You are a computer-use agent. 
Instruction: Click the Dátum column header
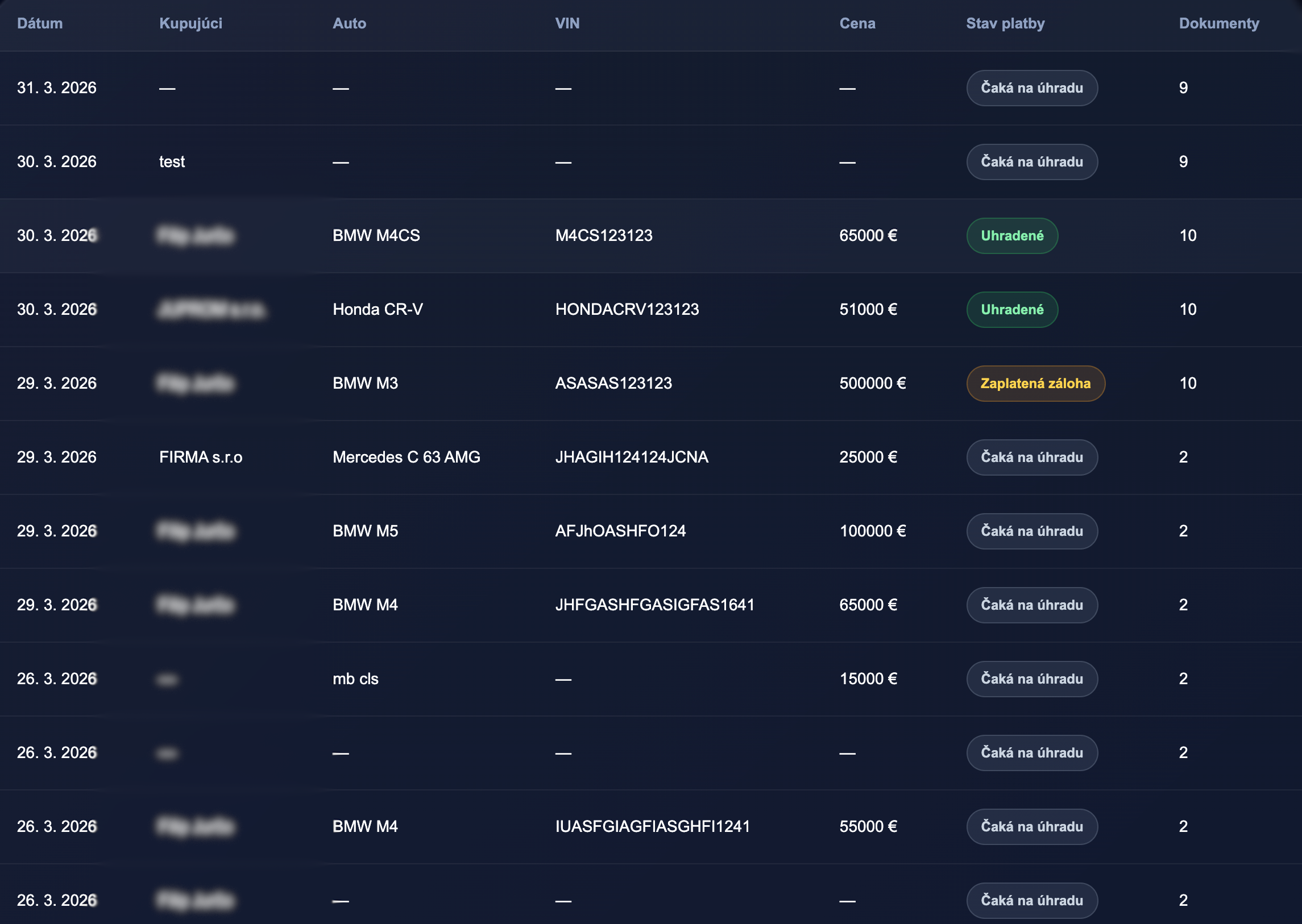tap(40, 23)
